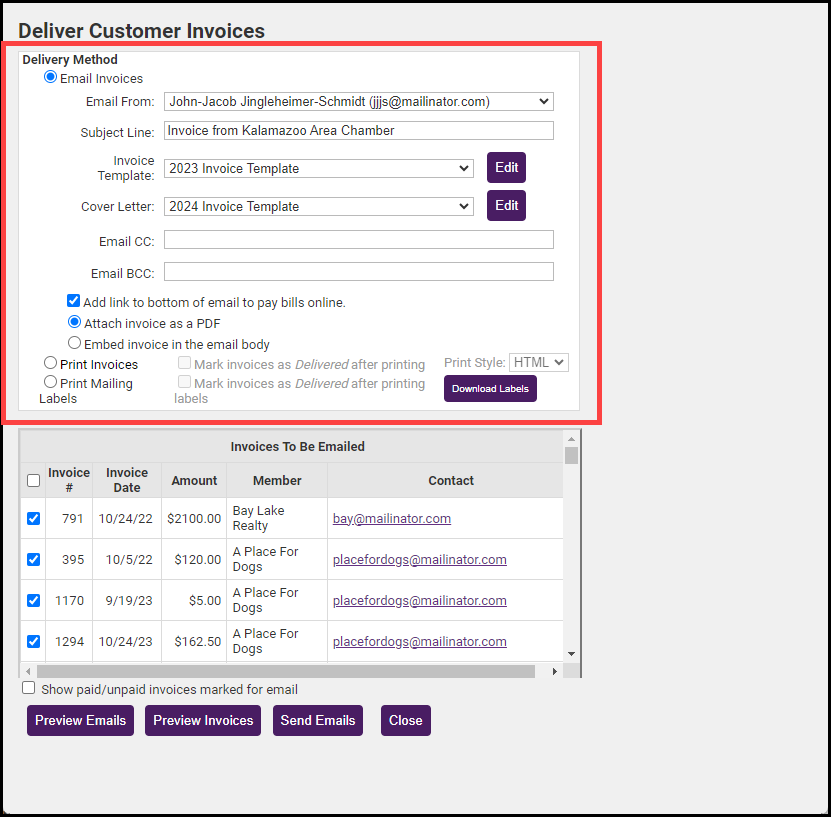Toggle the select-all checkbox in table header

[33, 481]
